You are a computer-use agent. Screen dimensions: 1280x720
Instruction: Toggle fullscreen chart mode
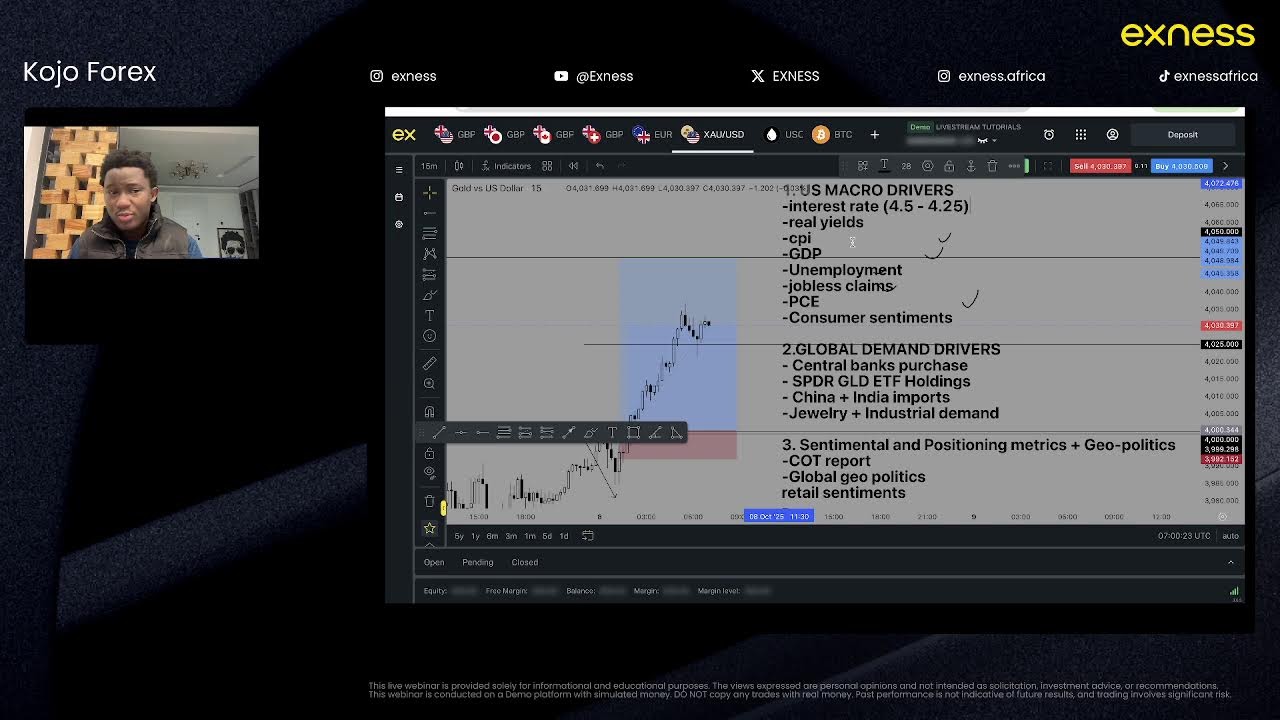click(1047, 166)
